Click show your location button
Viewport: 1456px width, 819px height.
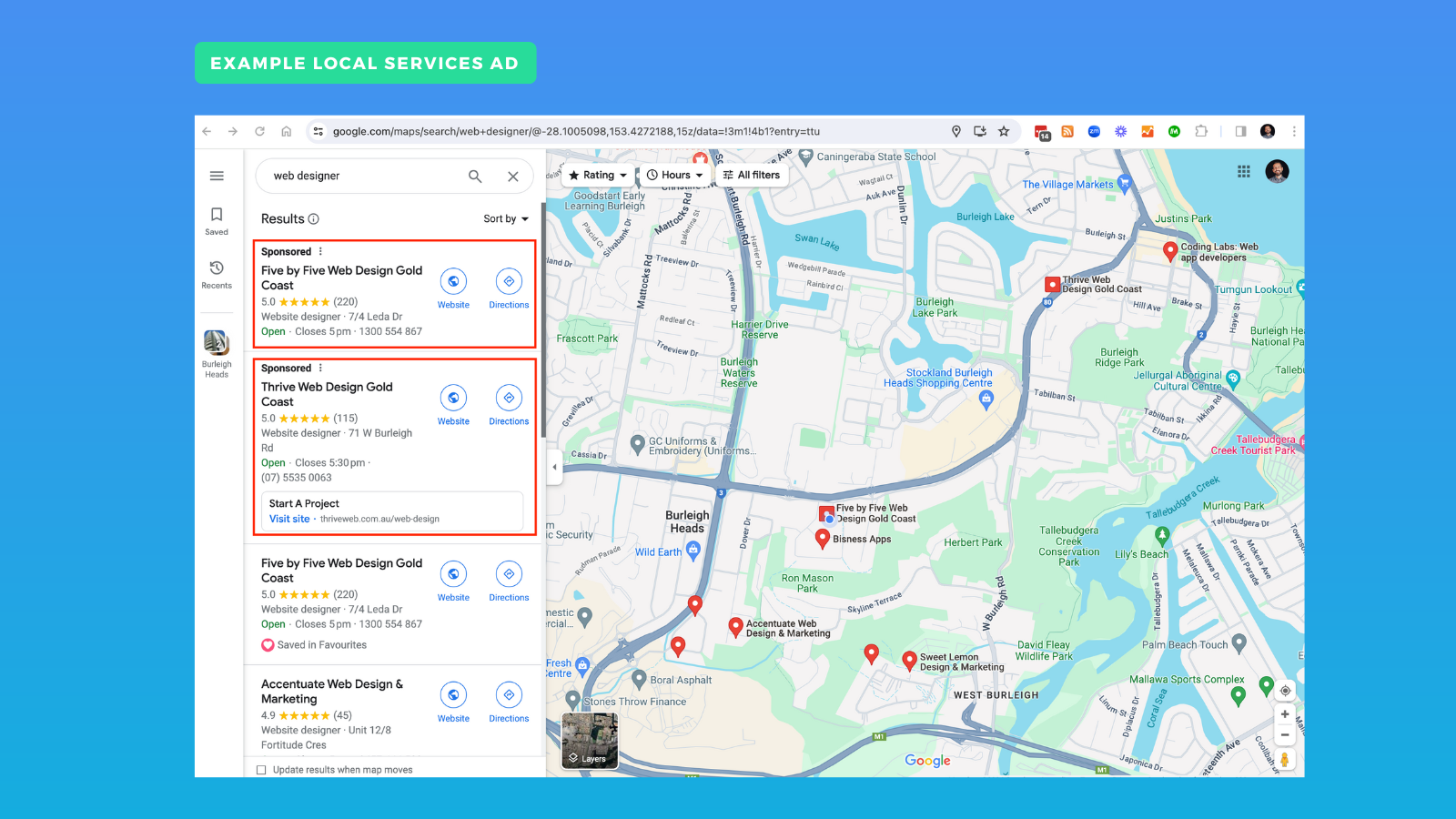pos(1285,691)
